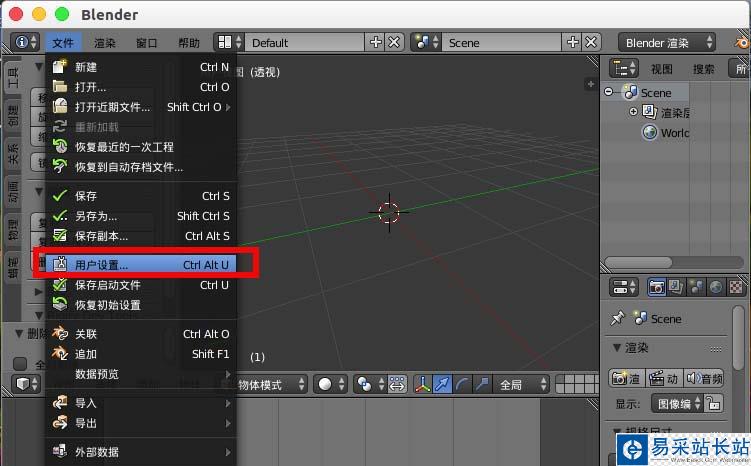The height and width of the screenshot is (466, 751).
Task: Open the 导入 import submenu
Action: point(141,403)
